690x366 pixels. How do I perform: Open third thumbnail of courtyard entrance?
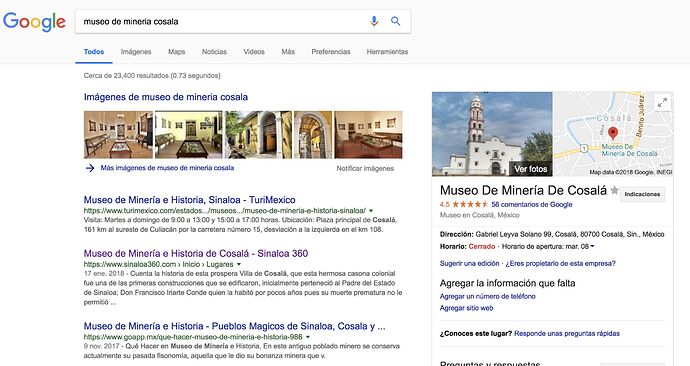pyautogui.click(x=258, y=135)
